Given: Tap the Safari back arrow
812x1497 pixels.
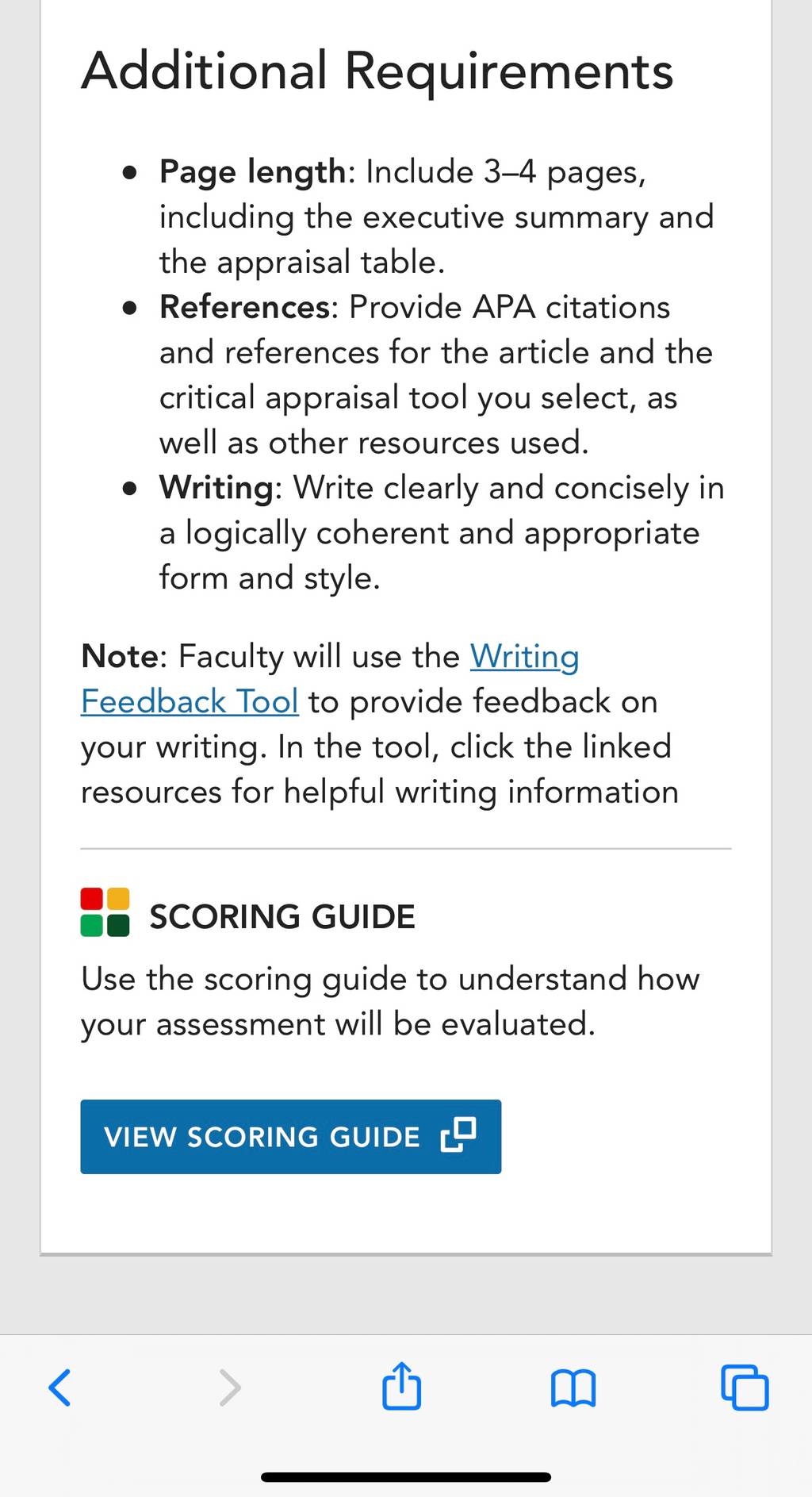Looking at the screenshot, I should (x=60, y=1388).
